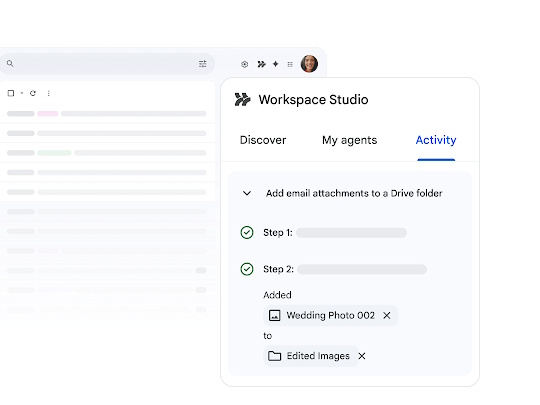Open Workspace Studio icon in top bar
Screen dimensions: 540x405
point(261,64)
